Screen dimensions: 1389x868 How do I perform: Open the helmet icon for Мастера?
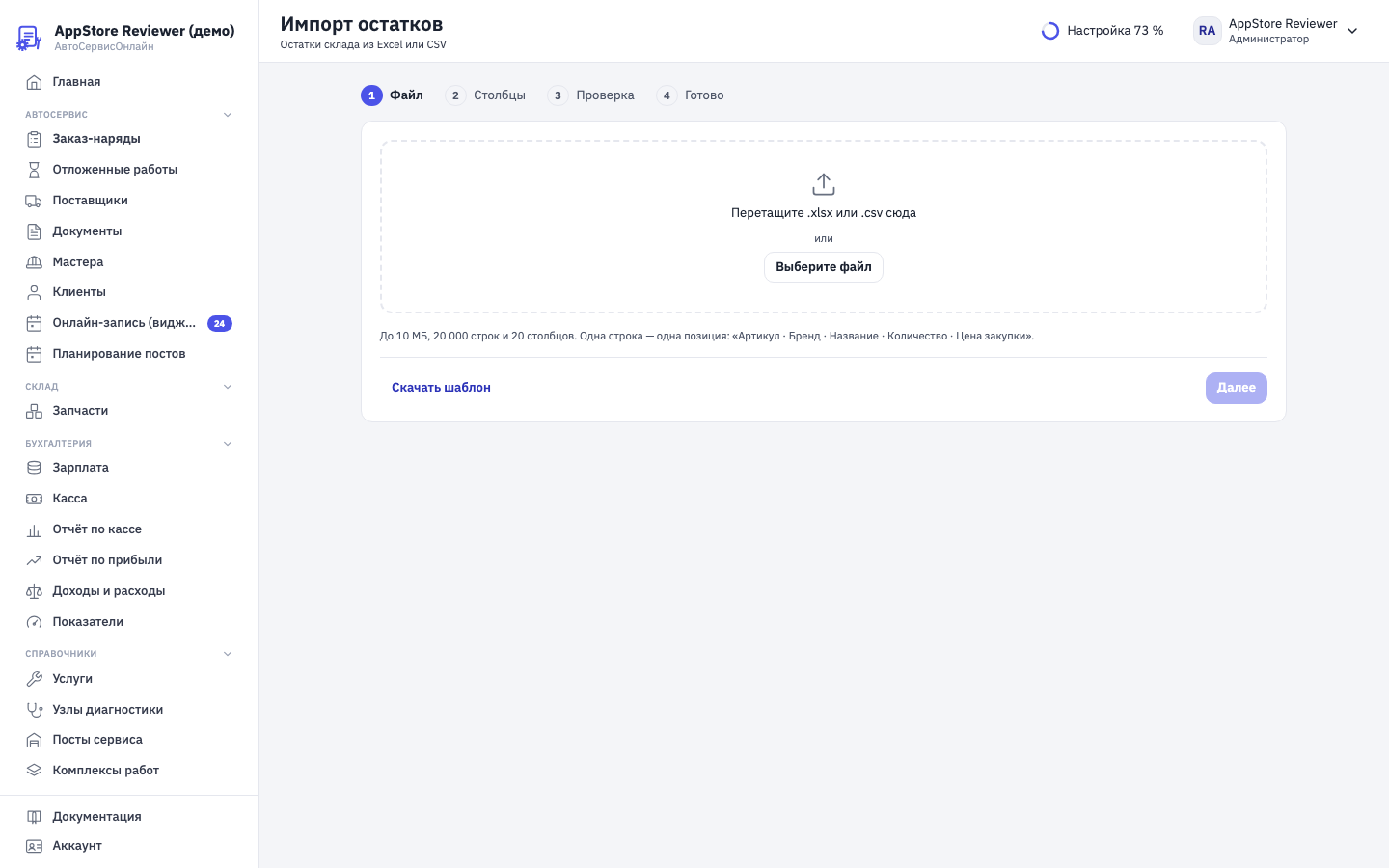point(34,262)
